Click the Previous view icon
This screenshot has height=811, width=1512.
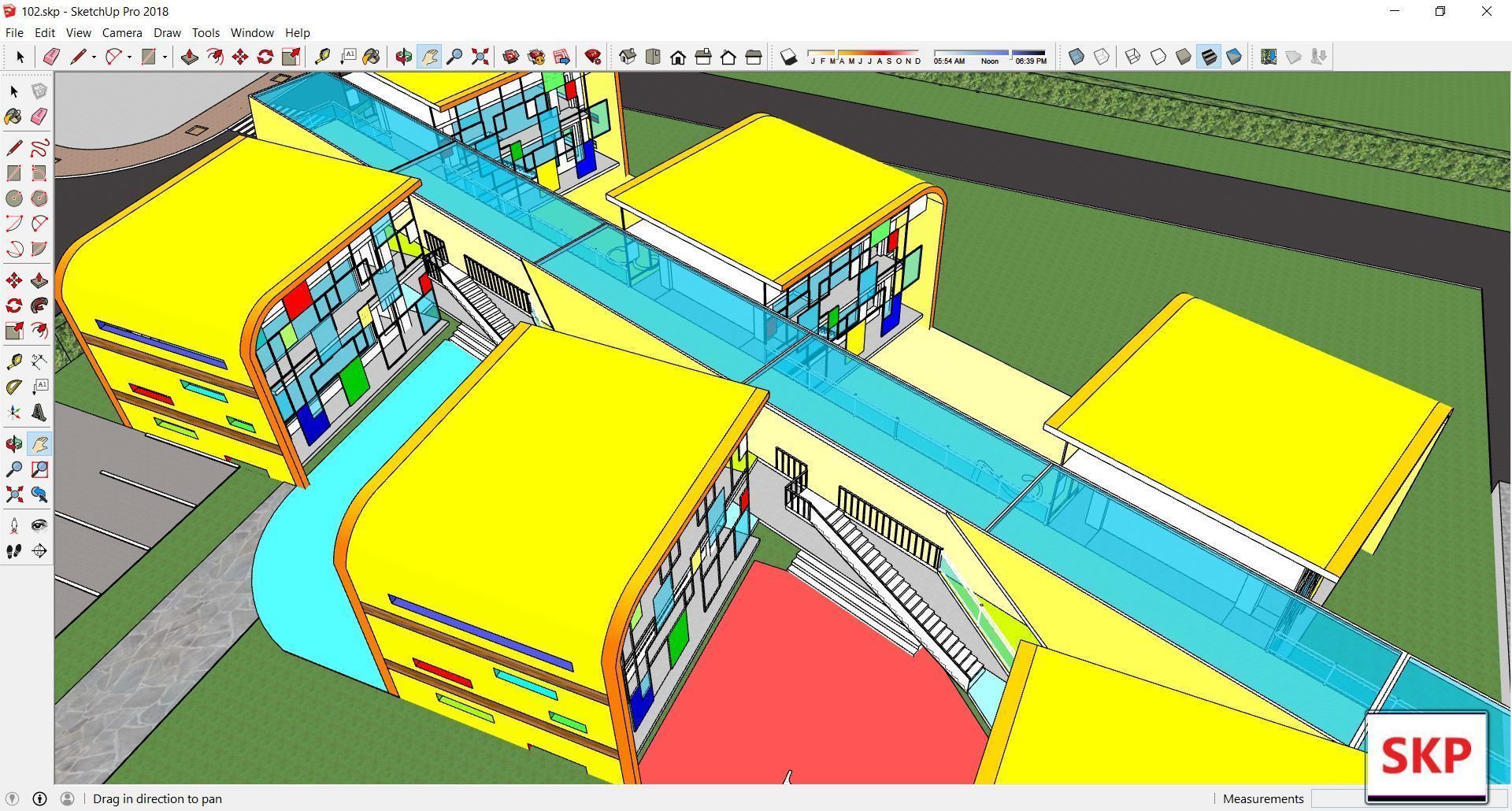[39, 494]
